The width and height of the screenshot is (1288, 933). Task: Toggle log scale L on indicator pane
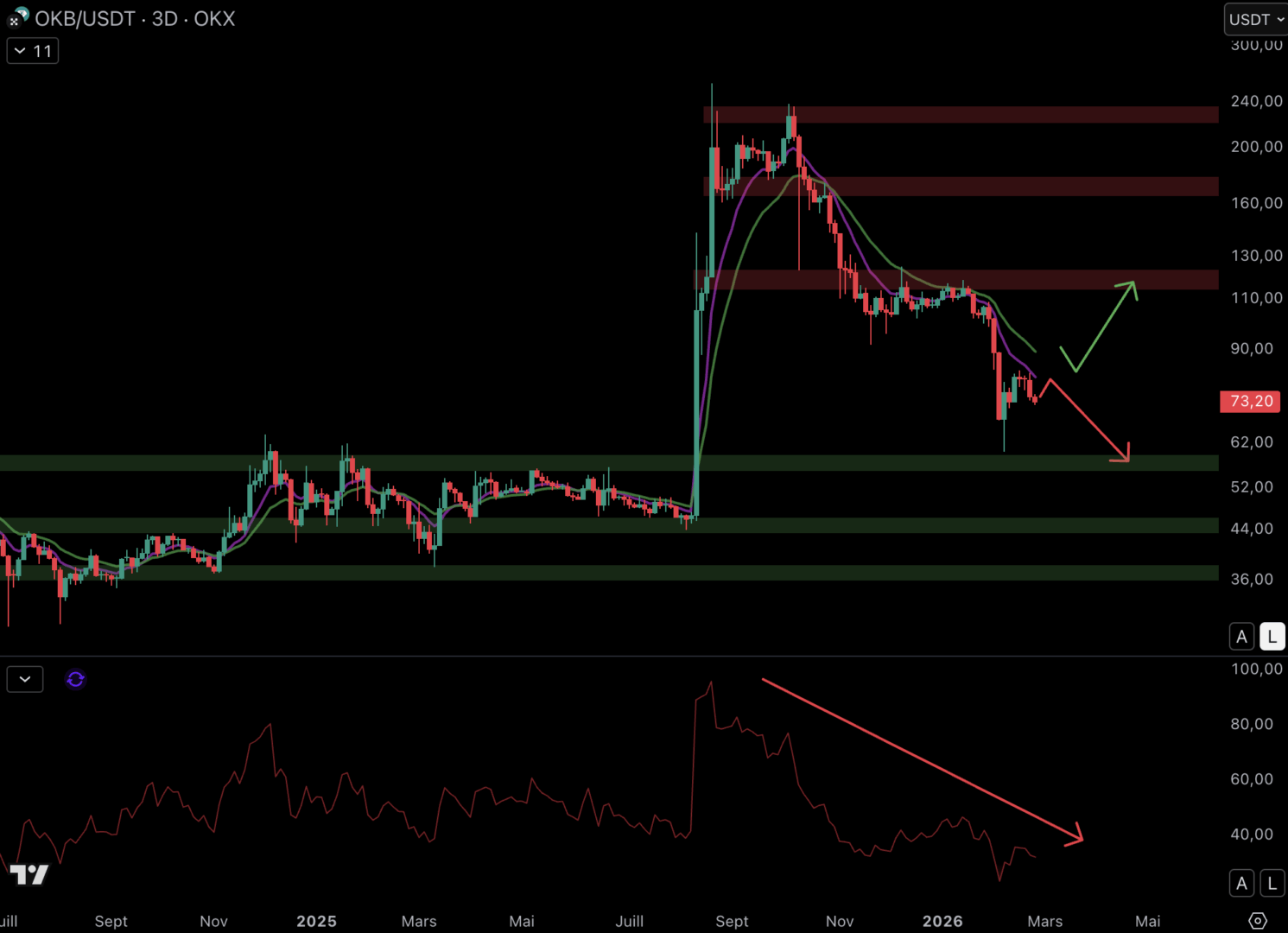click(1272, 883)
